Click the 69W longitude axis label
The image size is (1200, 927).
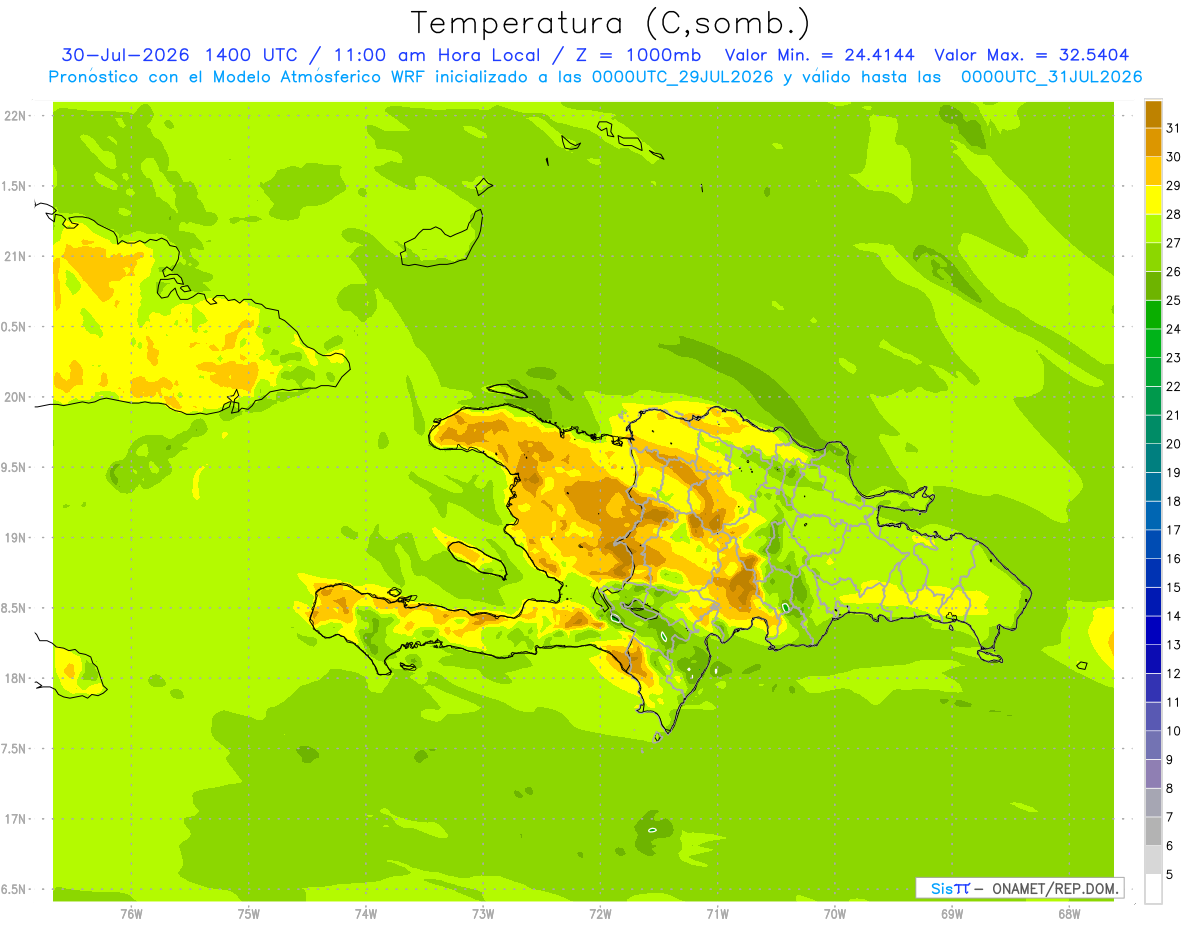(x=952, y=913)
